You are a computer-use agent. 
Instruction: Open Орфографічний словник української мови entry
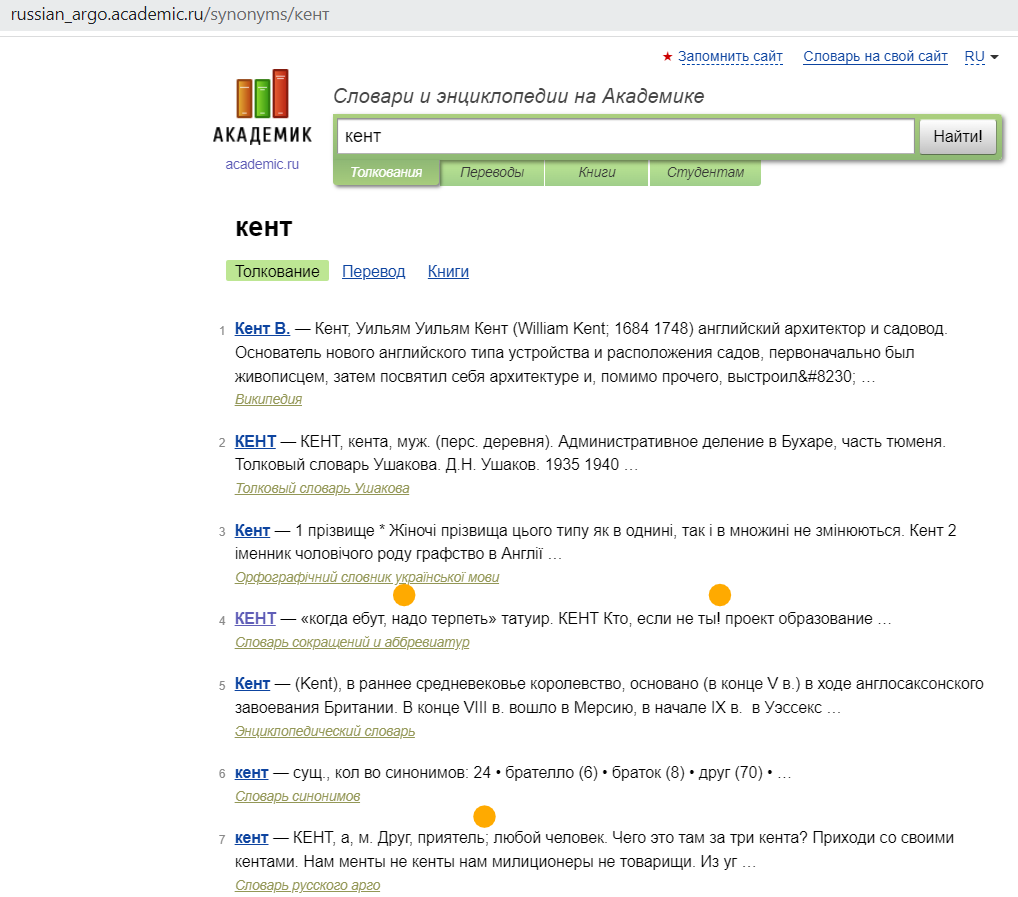point(366,577)
